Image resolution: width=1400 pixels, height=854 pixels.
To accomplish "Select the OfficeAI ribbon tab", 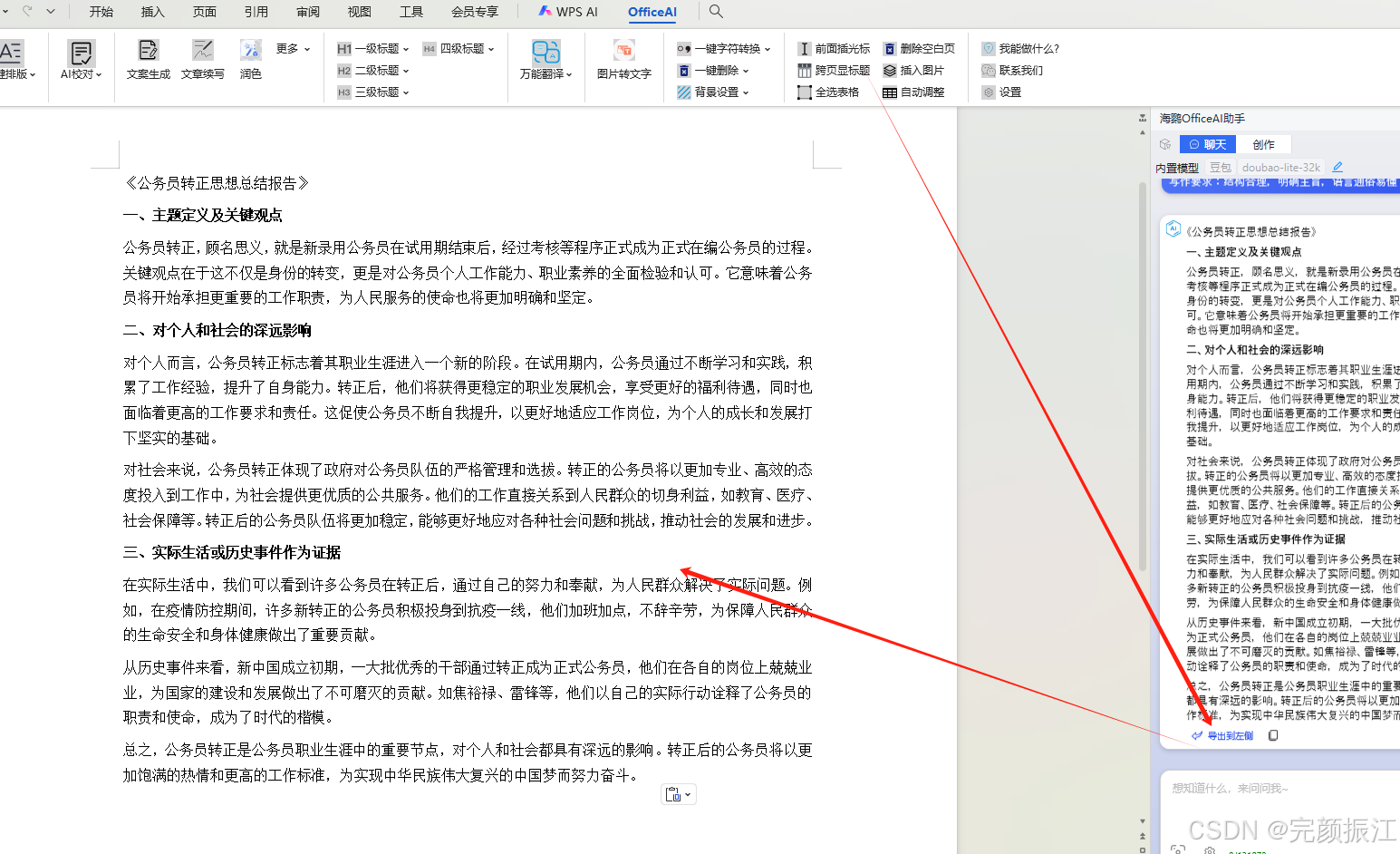I will [x=652, y=12].
